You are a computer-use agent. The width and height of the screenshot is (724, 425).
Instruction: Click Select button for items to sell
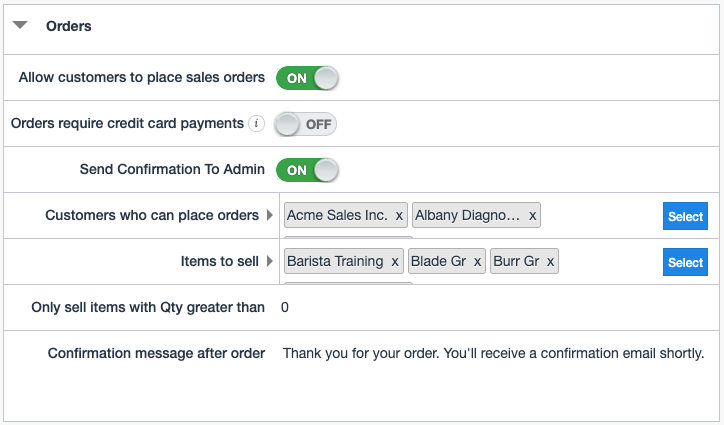(685, 263)
